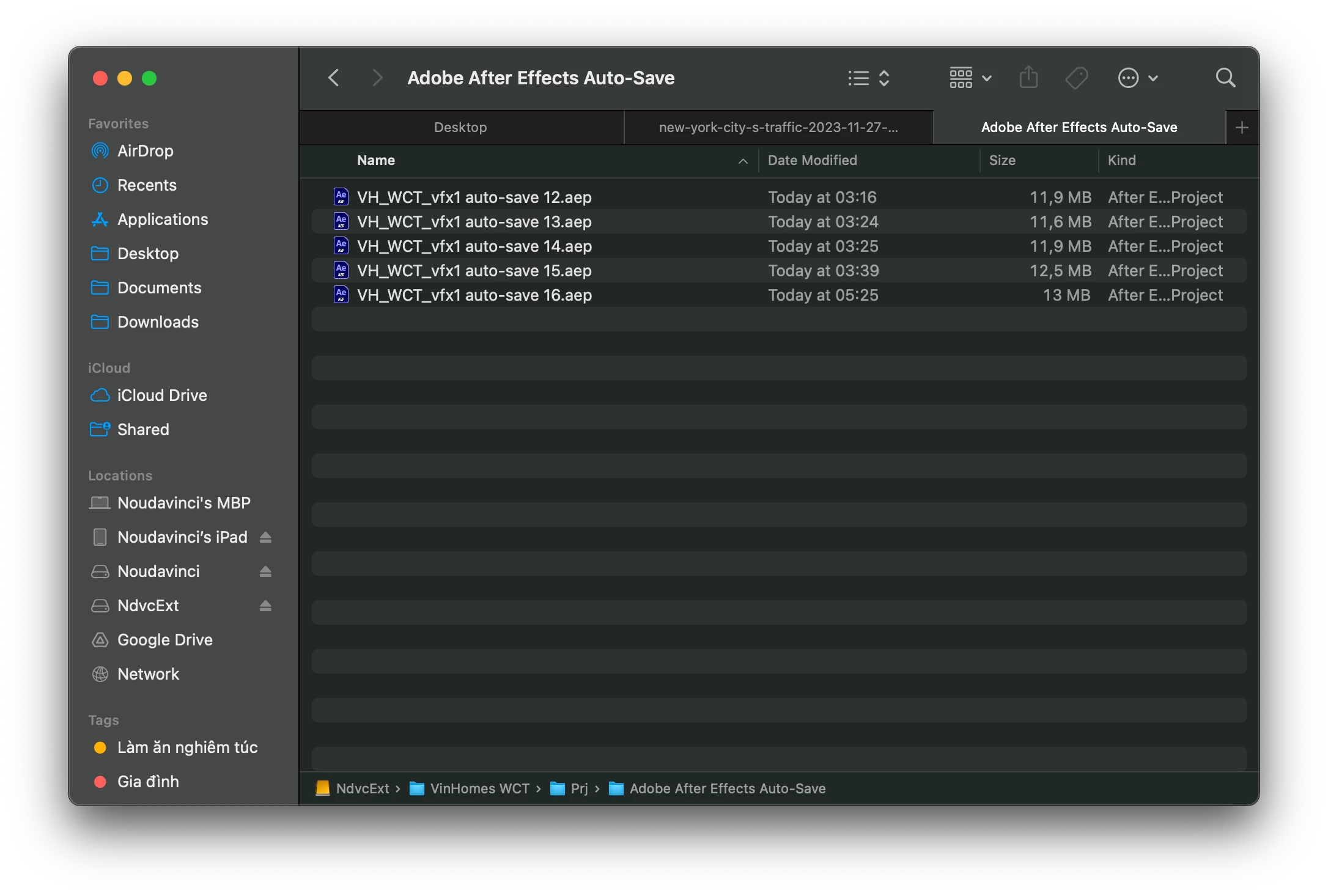This screenshot has height=896, width=1328.
Task: Sort files by Size column
Action: (x=1002, y=160)
